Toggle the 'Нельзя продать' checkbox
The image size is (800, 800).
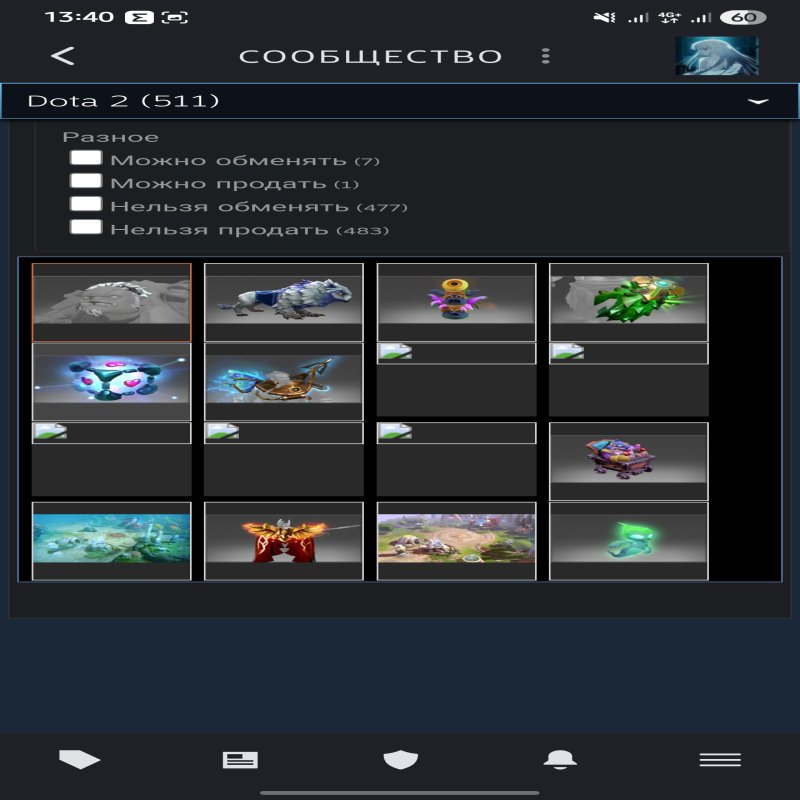tap(86, 228)
